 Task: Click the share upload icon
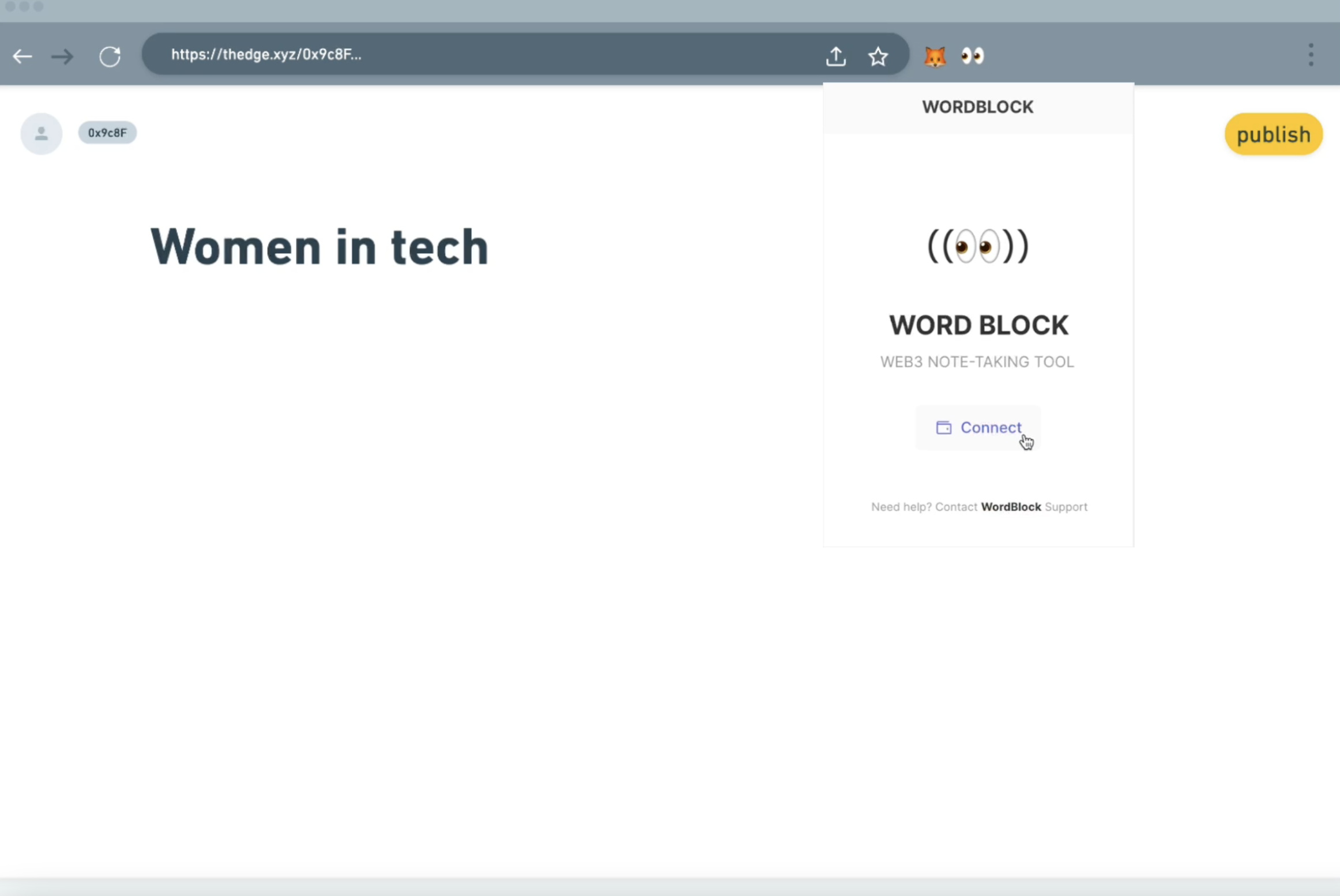click(x=835, y=56)
